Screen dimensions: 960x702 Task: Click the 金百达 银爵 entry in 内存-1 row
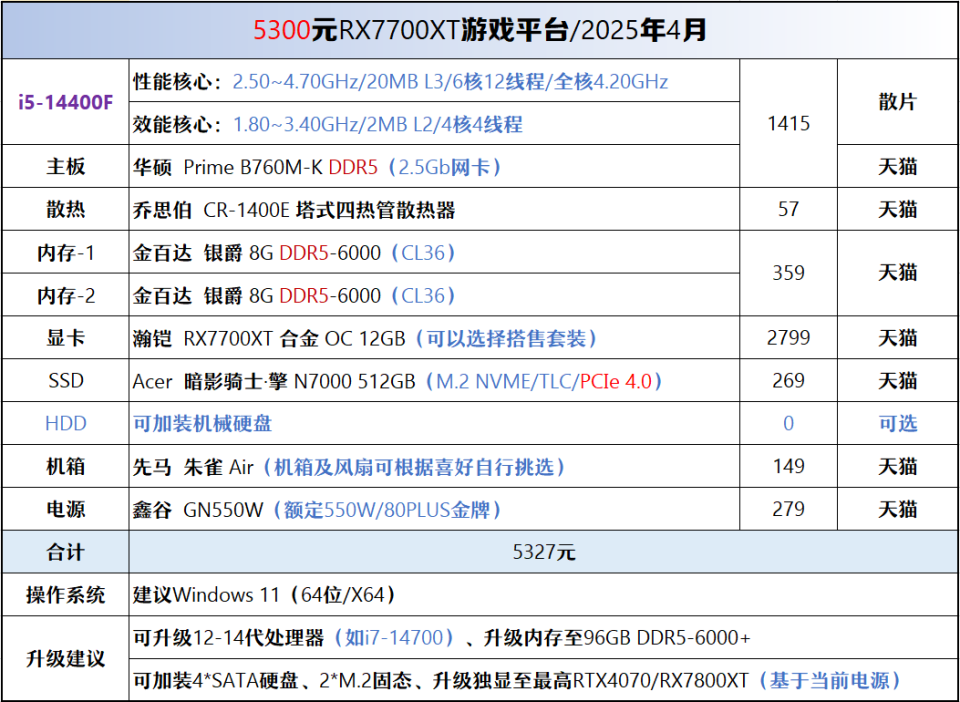pyautogui.click(x=294, y=253)
